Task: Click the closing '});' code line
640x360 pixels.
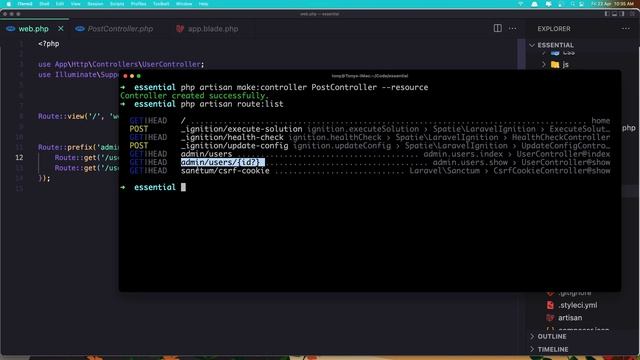Action: [x=44, y=178]
